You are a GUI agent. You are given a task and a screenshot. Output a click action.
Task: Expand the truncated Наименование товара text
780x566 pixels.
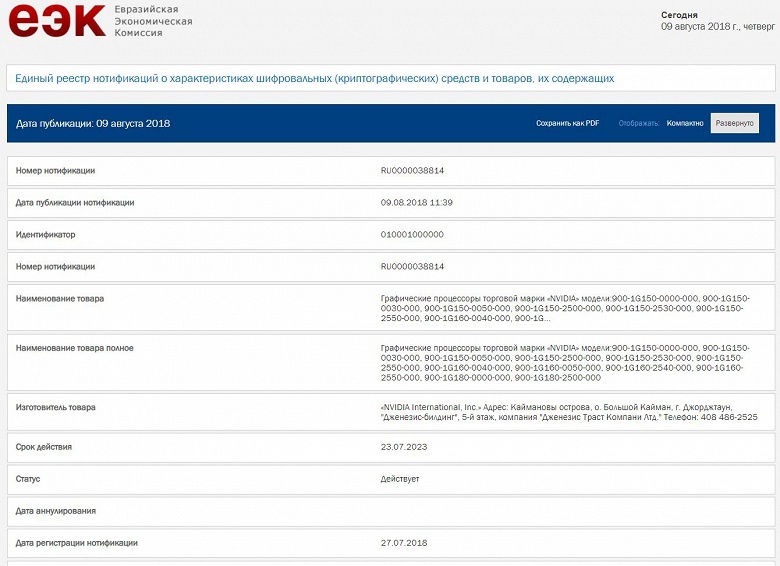565,308
